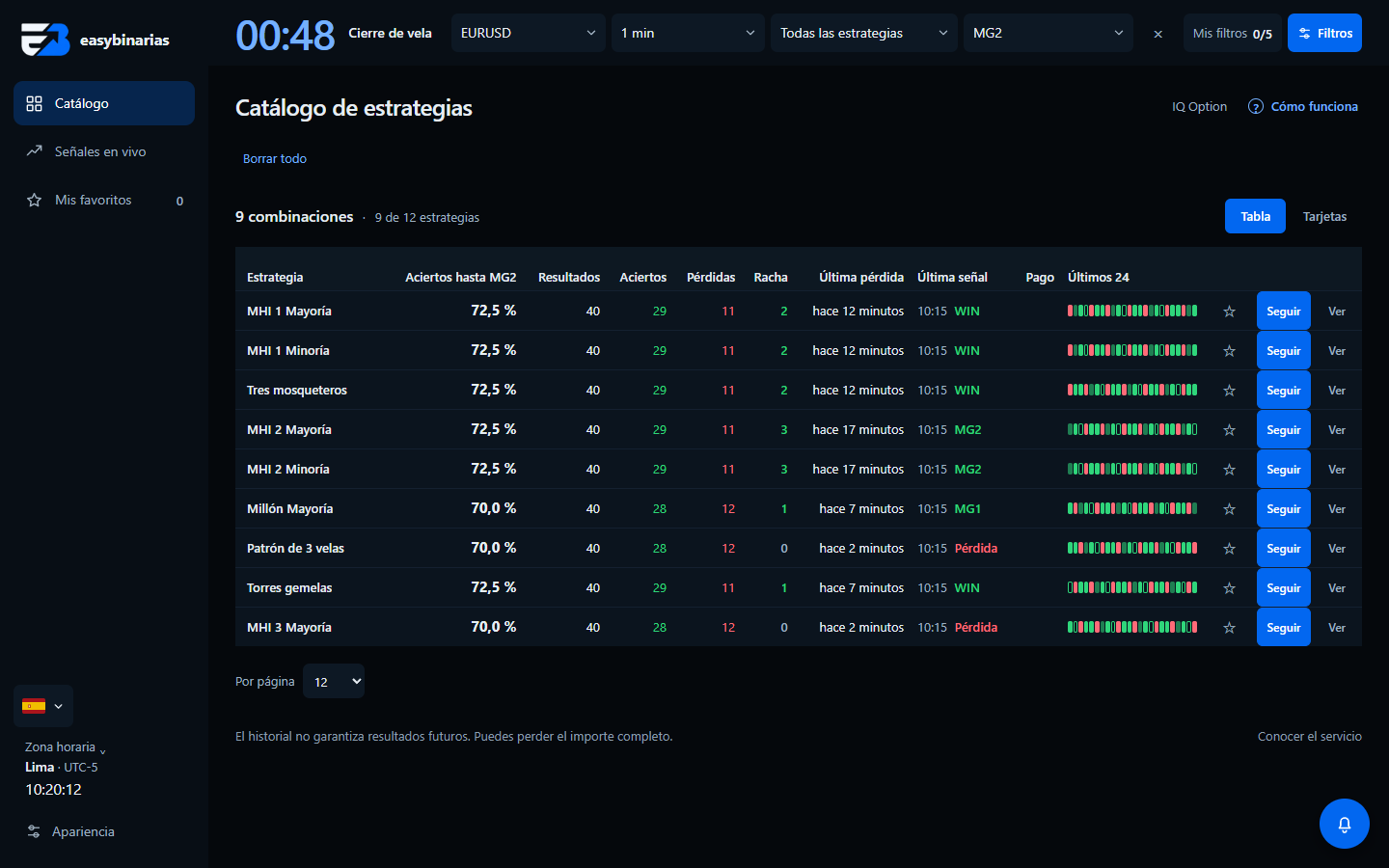The height and width of the screenshot is (868, 1389).
Task: Open Apariencia settings icon
Action: pos(34,831)
